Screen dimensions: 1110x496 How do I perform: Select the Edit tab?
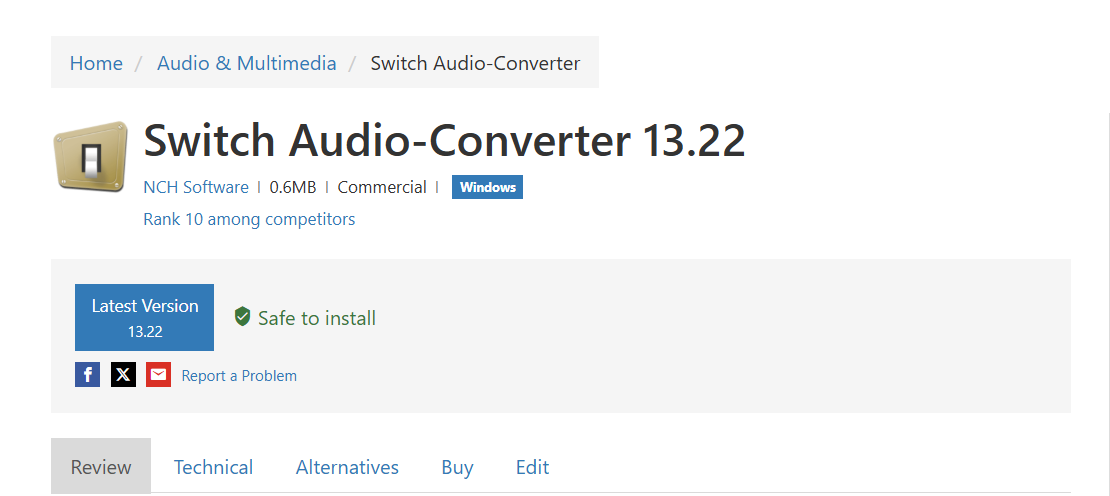coord(532,467)
